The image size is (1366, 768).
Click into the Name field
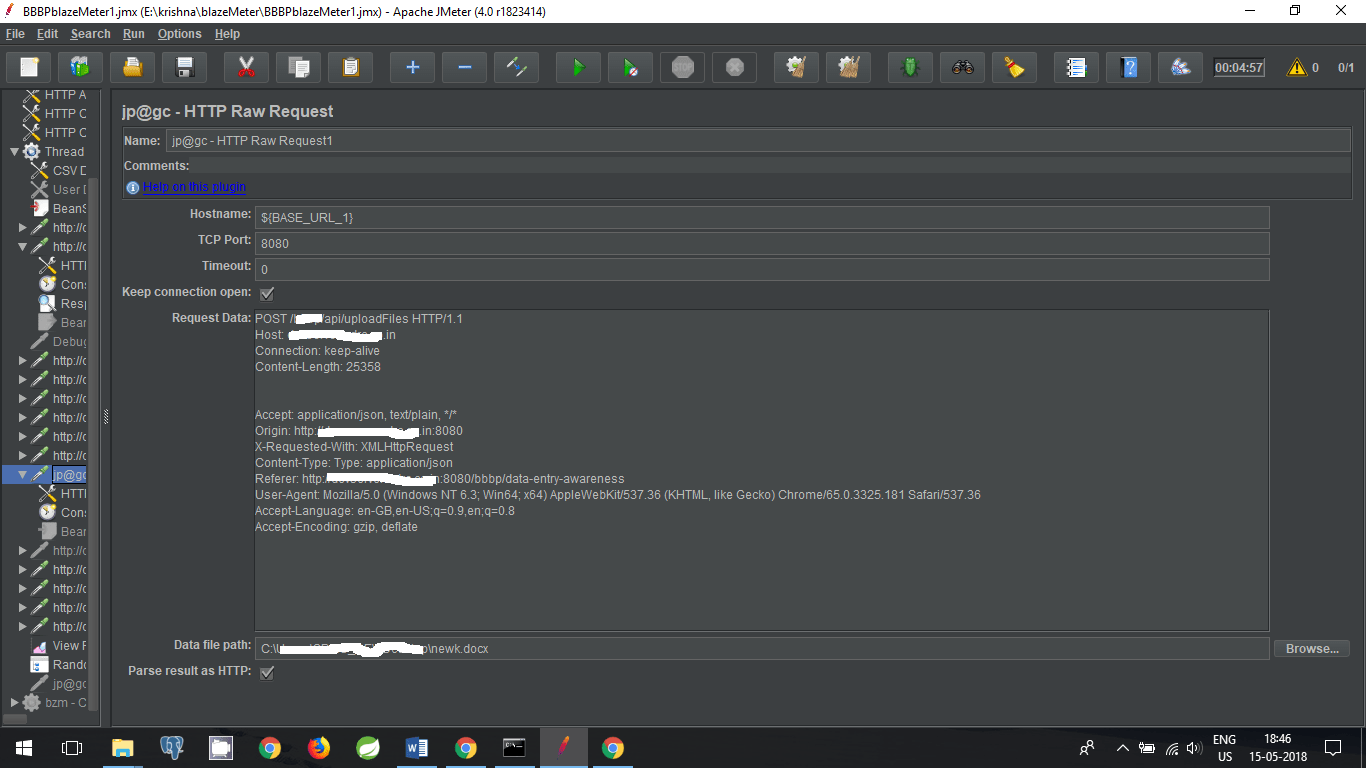click(758, 141)
